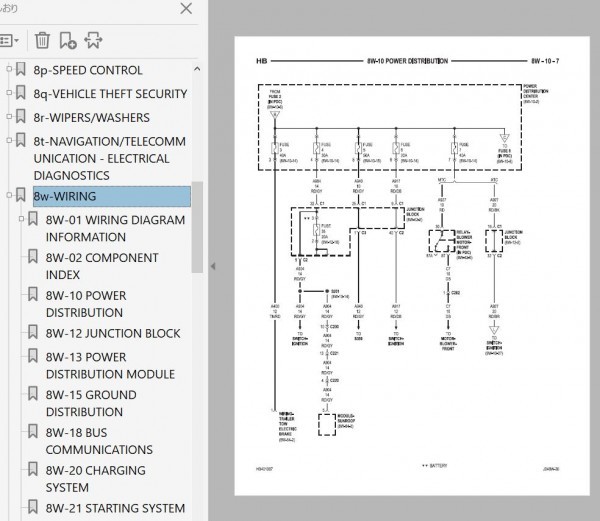The width and height of the screenshot is (600, 521).
Task: Click the 8W-10-7 page number
Action: [x=545, y=61]
